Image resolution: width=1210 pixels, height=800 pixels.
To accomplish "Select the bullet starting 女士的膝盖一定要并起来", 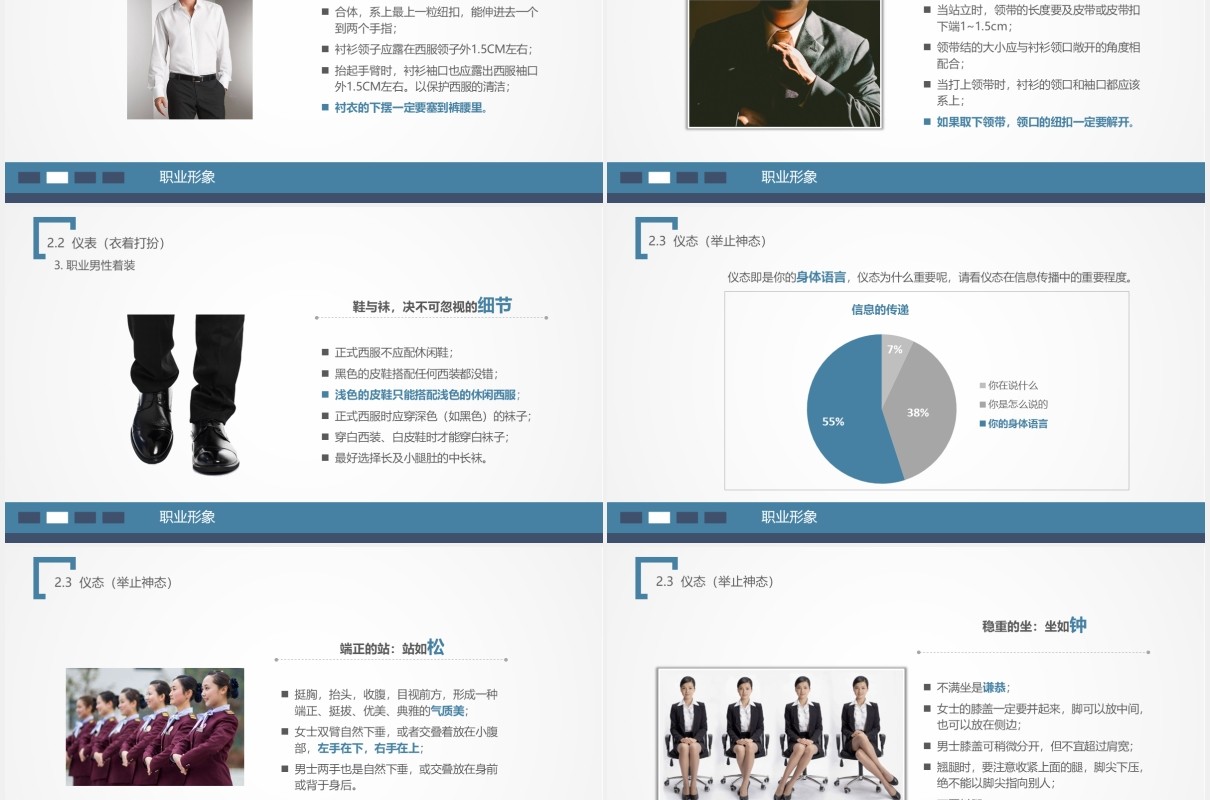I will coord(1033,717).
